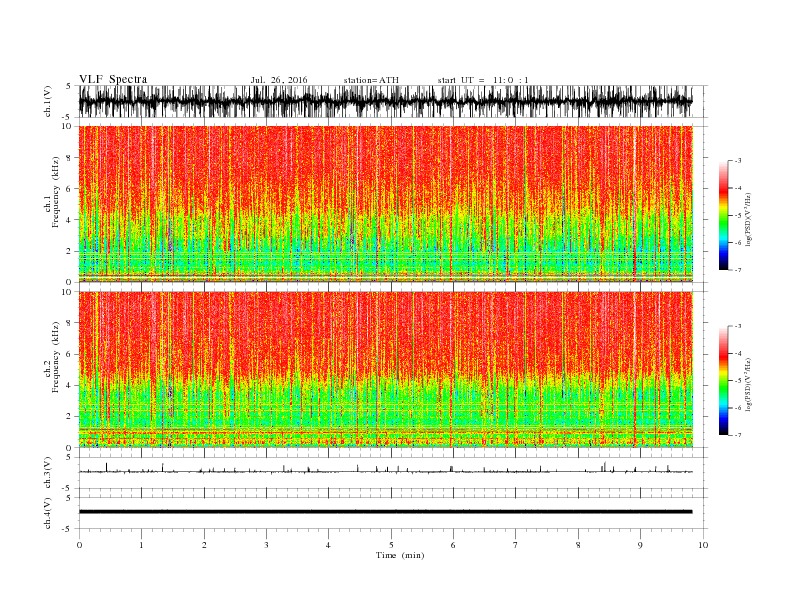This screenshot has height=612, width=792.
Task: Click the ch.3 voltage waveform trace
Action: click(x=386, y=471)
